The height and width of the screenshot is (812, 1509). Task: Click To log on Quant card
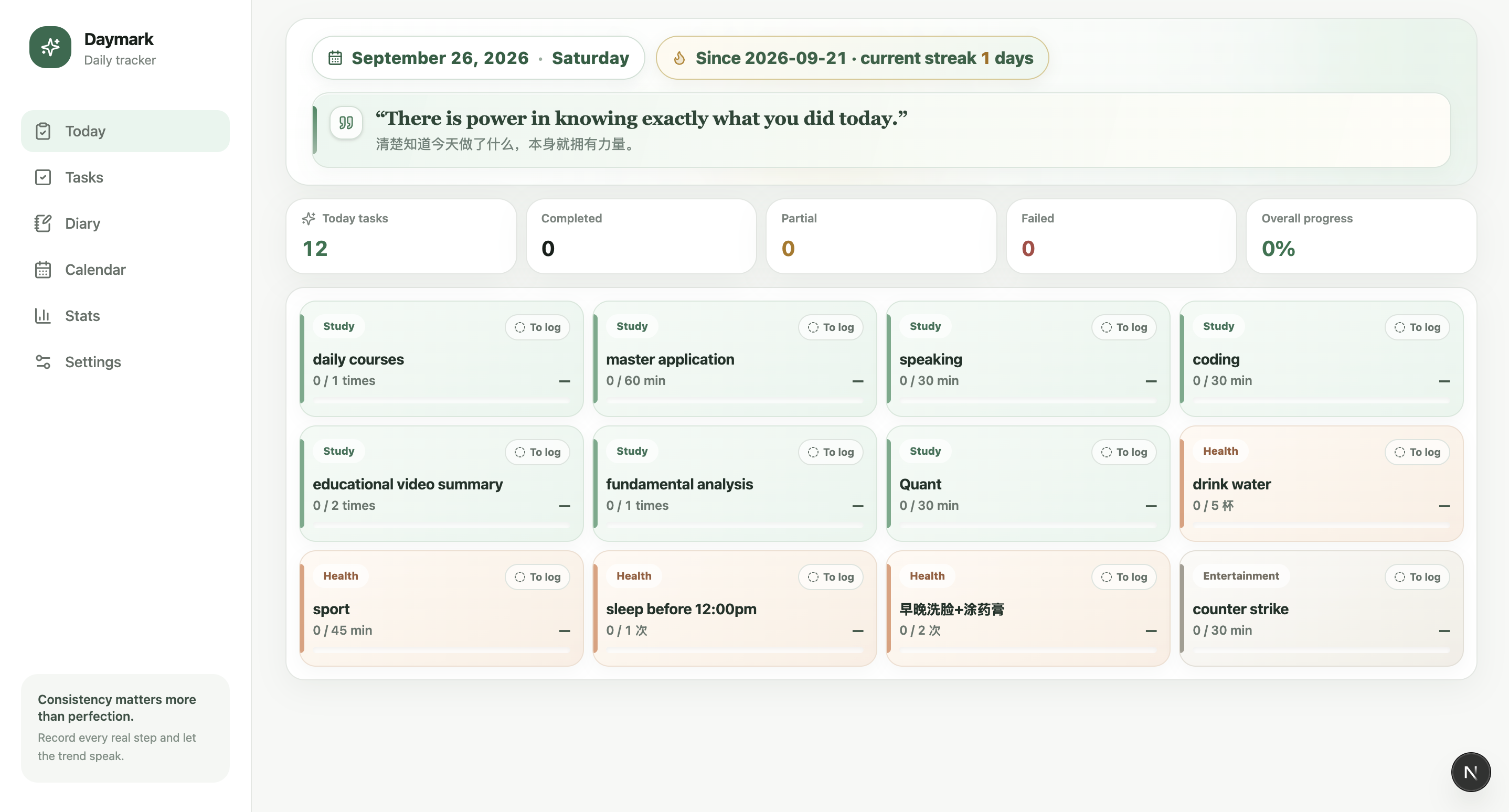1124,452
